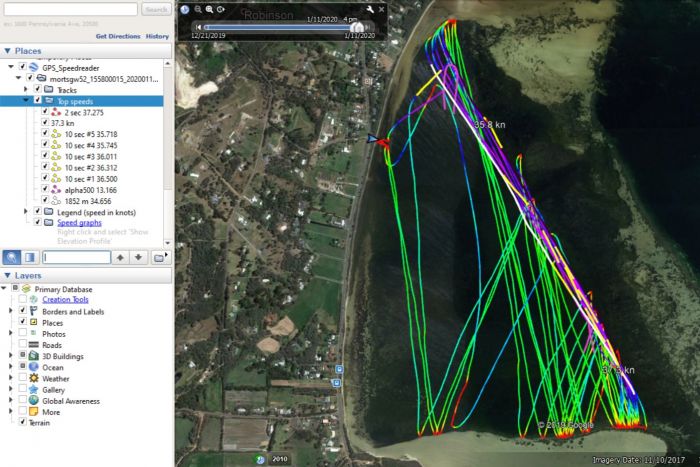Click the add folder icon in Places toolbar
Image resolution: width=700 pixels, height=467 pixels.
pos(160,257)
